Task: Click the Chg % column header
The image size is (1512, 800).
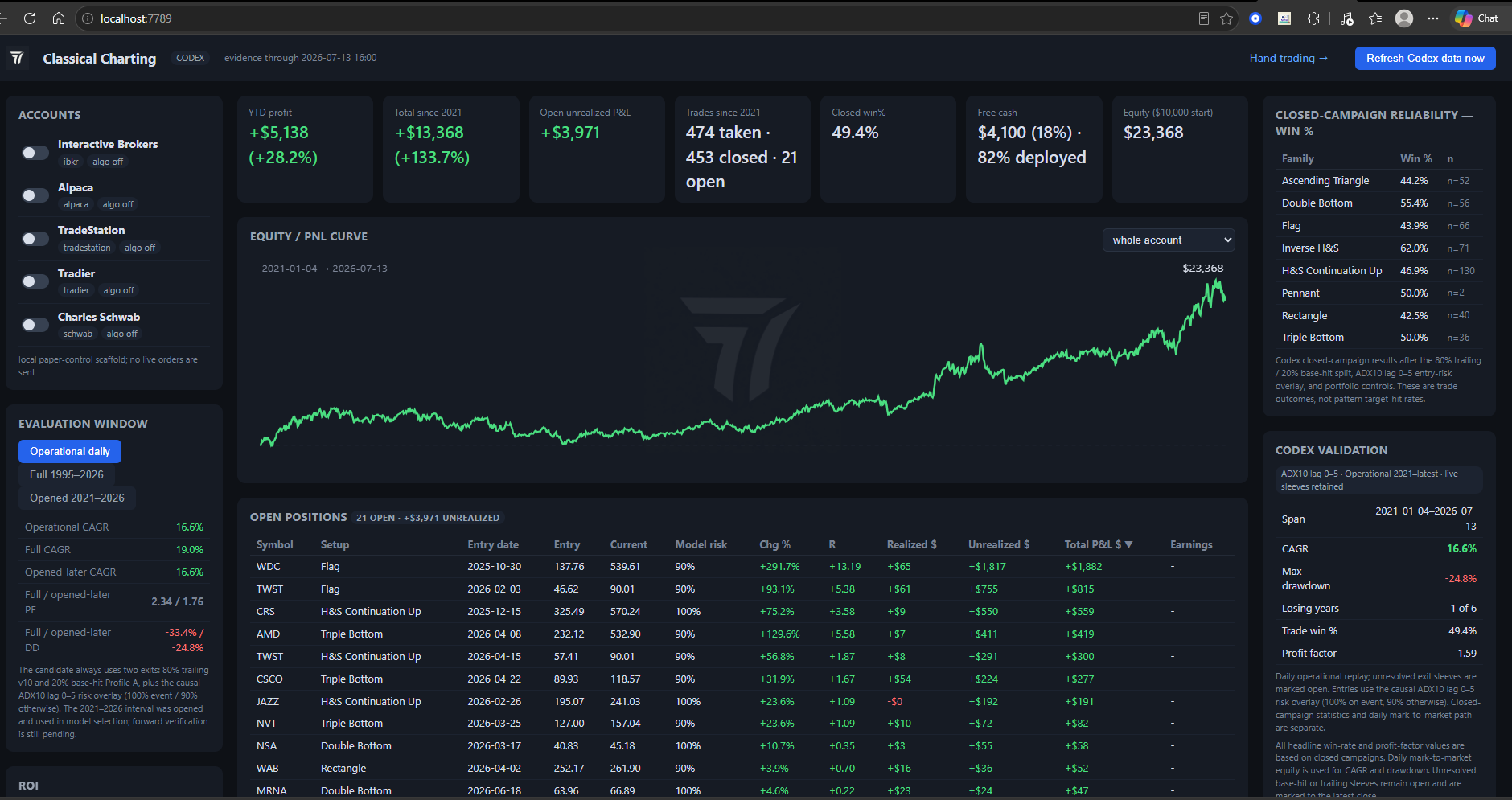Action: (x=774, y=544)
